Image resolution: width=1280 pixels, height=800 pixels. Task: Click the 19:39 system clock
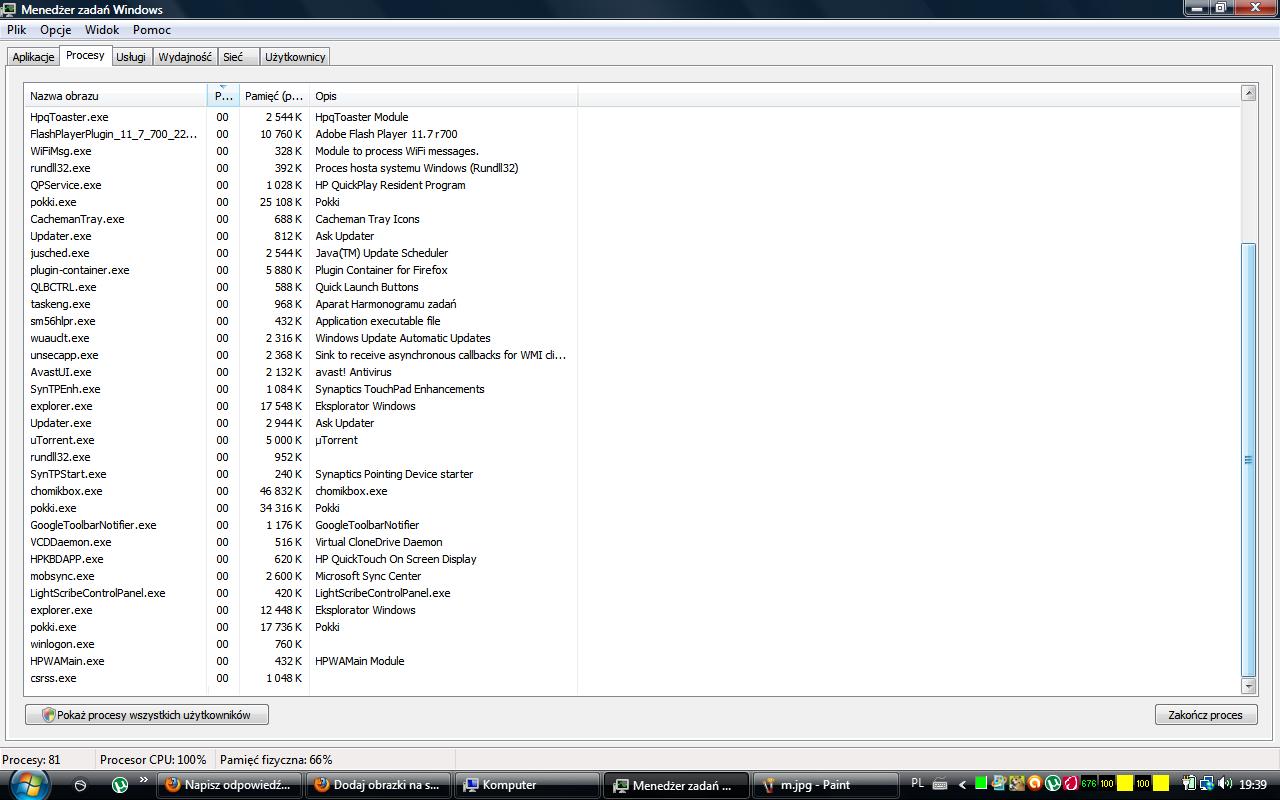(x=1253, y=785)
